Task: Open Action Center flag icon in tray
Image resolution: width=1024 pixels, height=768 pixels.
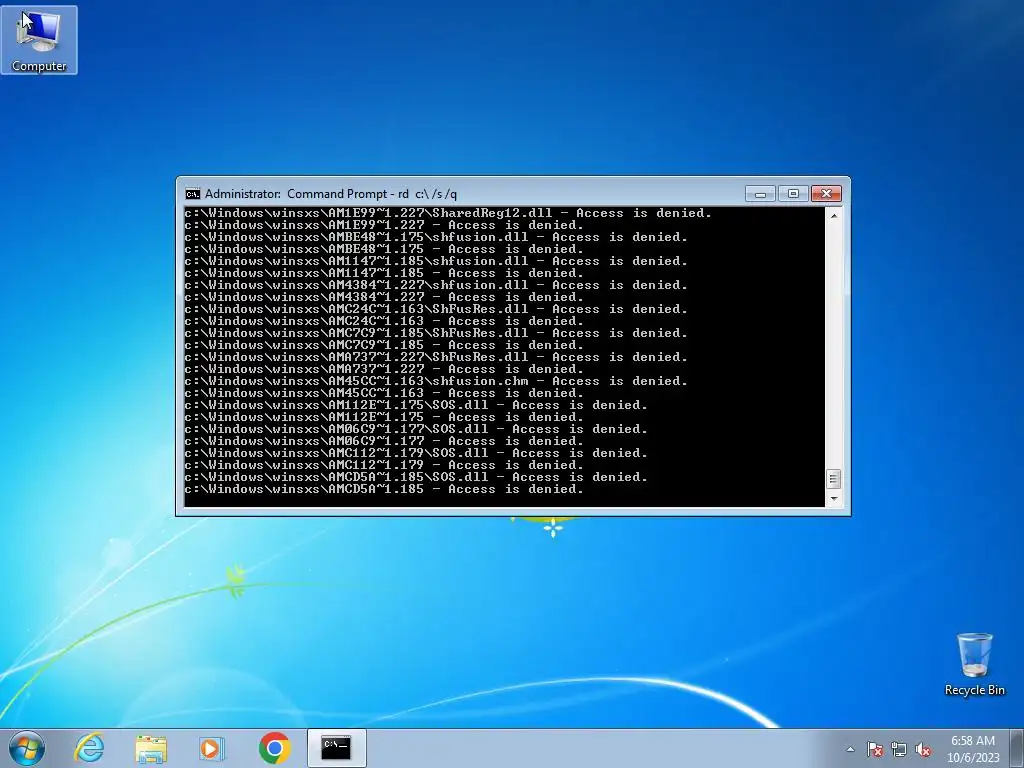Action: click(x=874, y=749)
